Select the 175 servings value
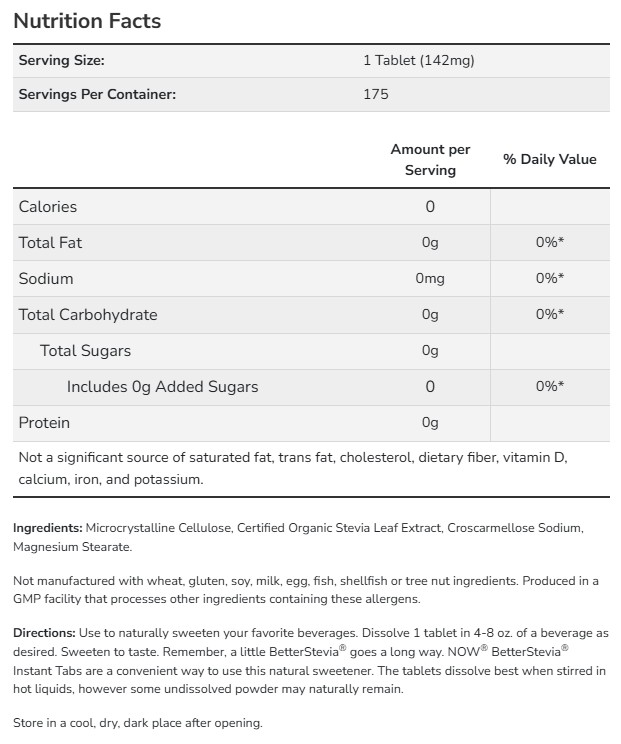This screenshot has width=621, height=744. point(376,94)
